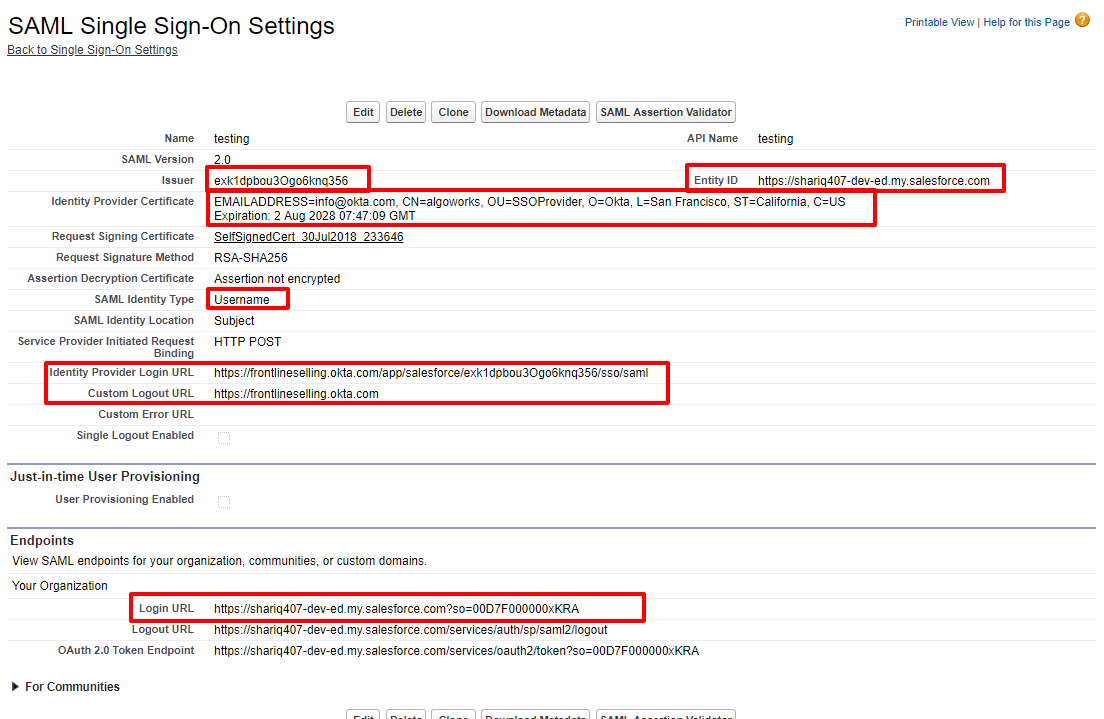Click the organization Login URL value
The width and height of the screenshot is (1104, 719).
[396, 609]
